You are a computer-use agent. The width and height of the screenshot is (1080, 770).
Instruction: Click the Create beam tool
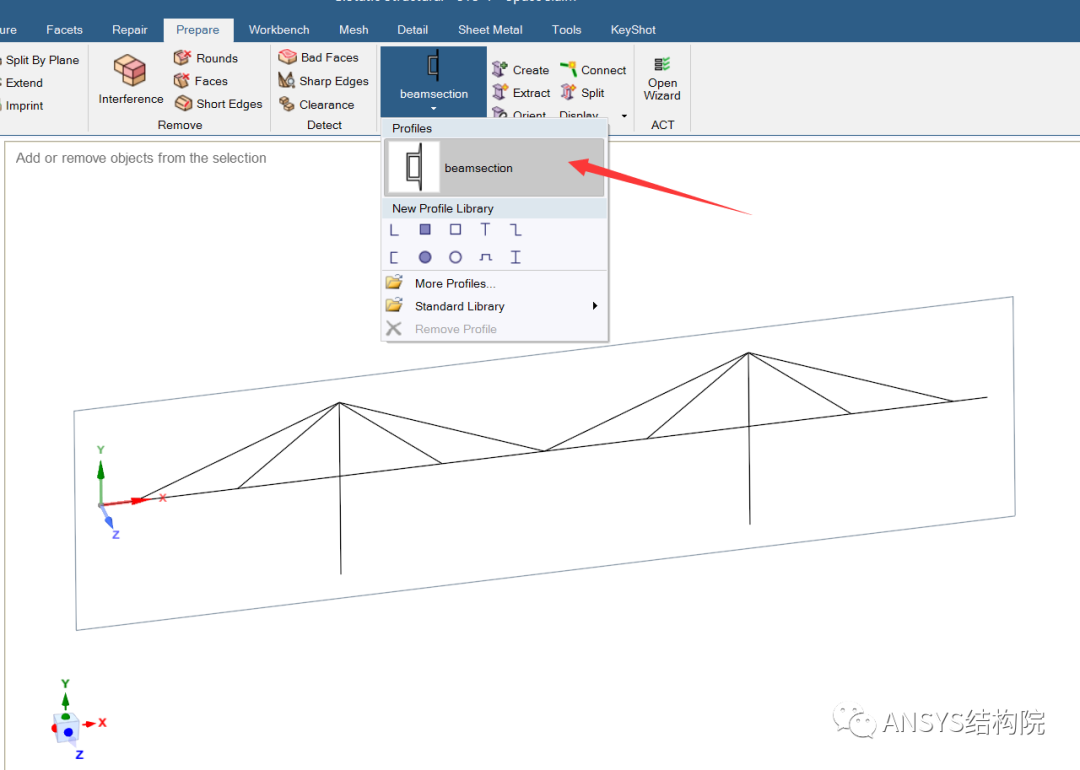click(x=520, y=70)
